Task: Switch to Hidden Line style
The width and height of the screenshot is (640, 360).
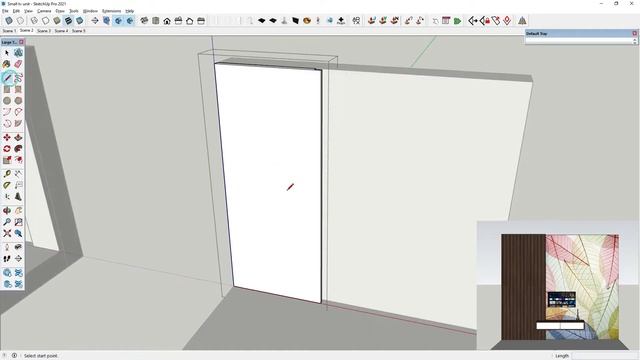Action: click(x=46, y=20)
